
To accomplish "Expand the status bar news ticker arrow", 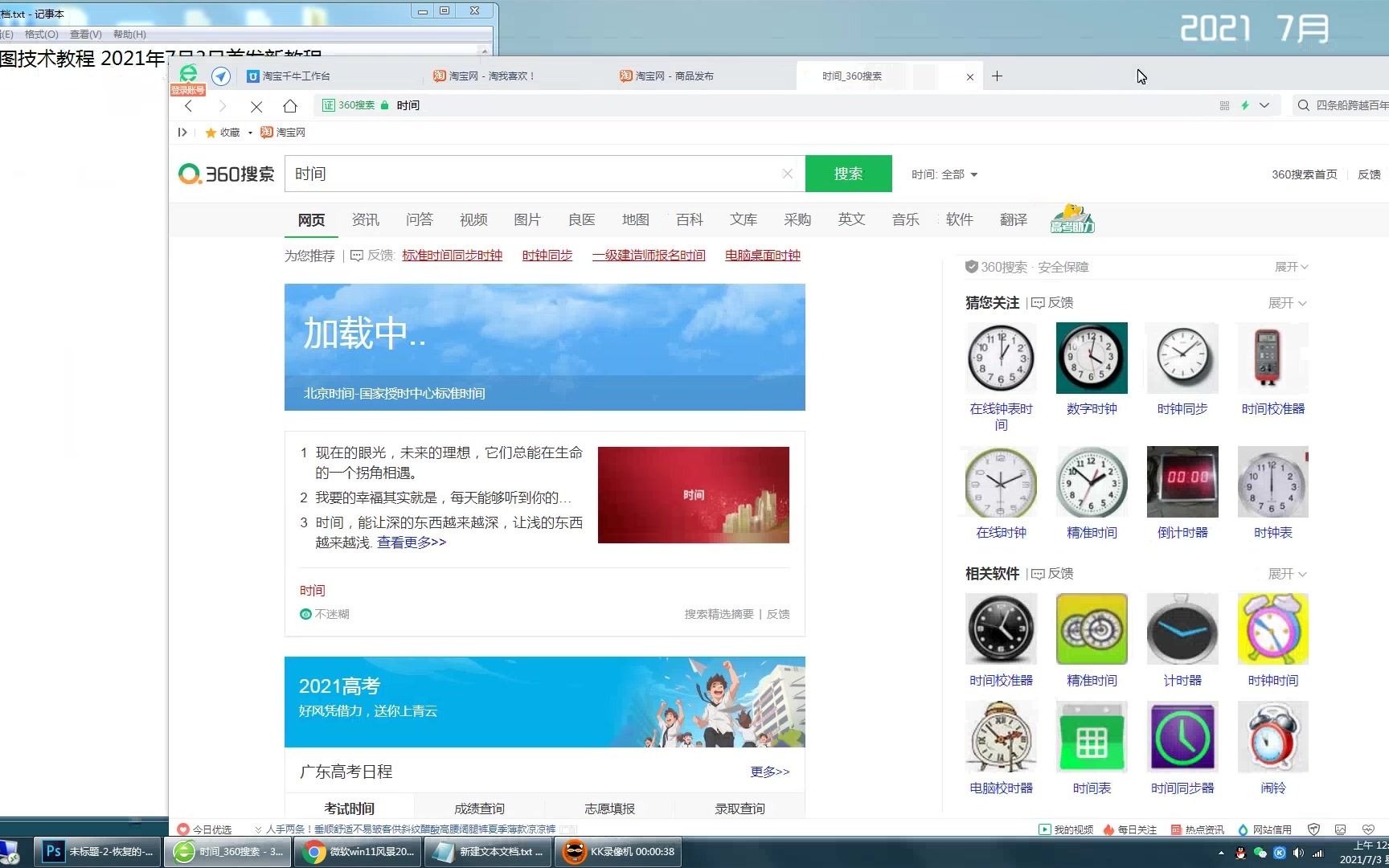I will pos(258,829).
